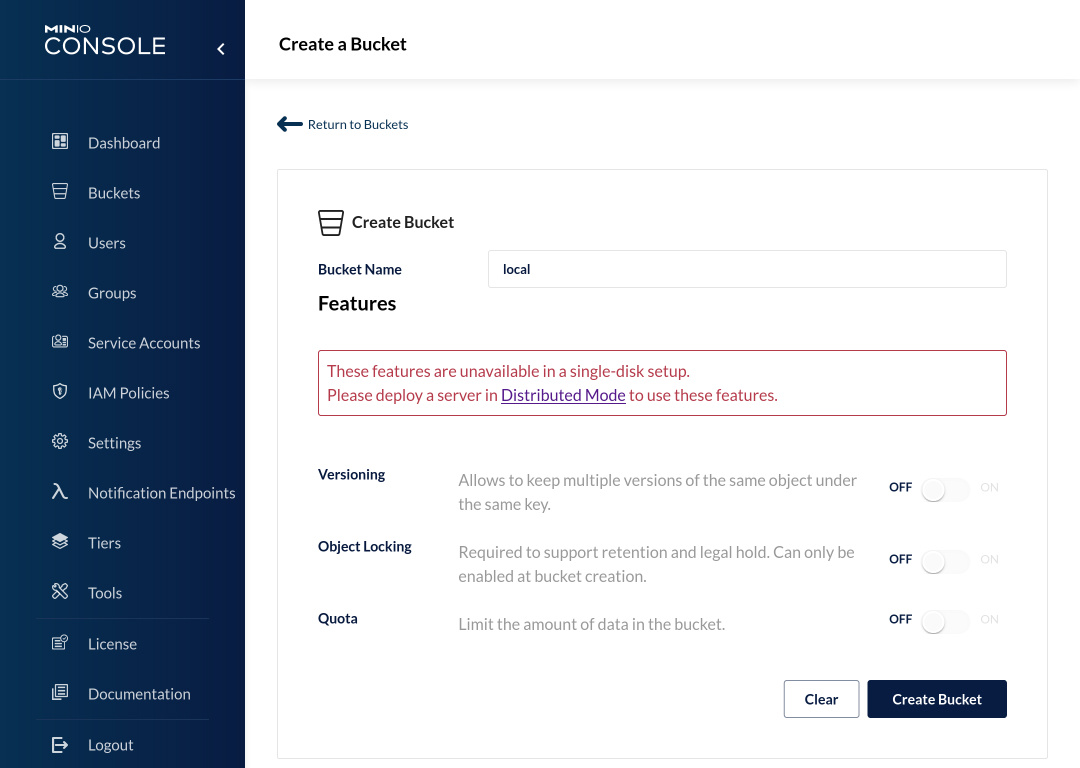Click the Bucket Name label
The width and height of the screenshot is (1080, 768).
(360, 269)
